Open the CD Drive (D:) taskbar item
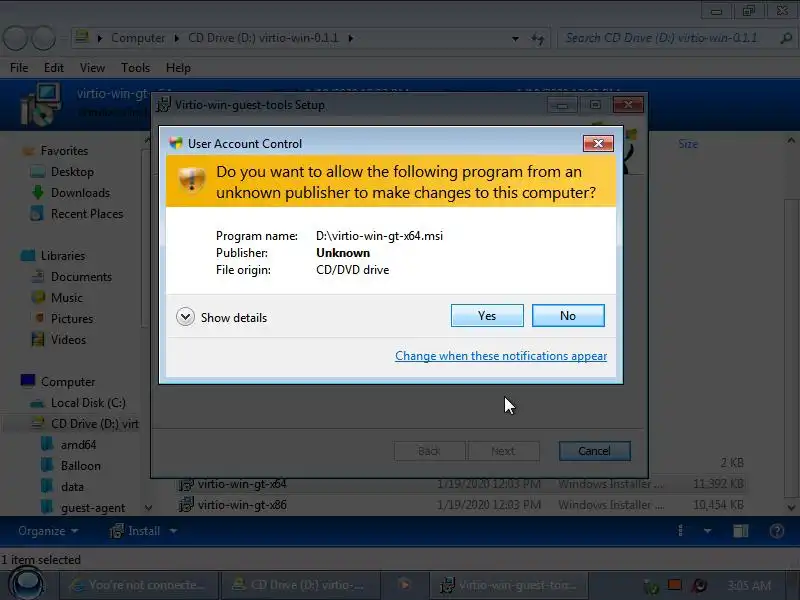The height and width of the screenshot is (600, 800). (299, 585)
